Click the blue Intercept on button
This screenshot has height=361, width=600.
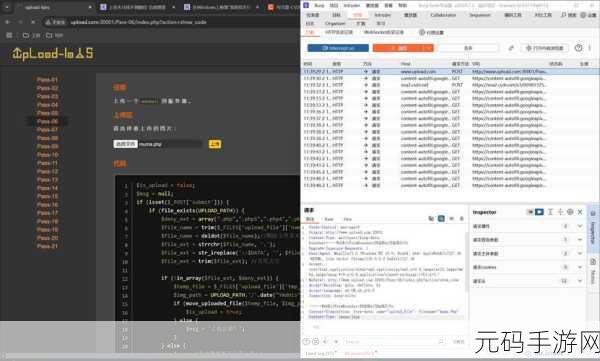coord(338,48)
